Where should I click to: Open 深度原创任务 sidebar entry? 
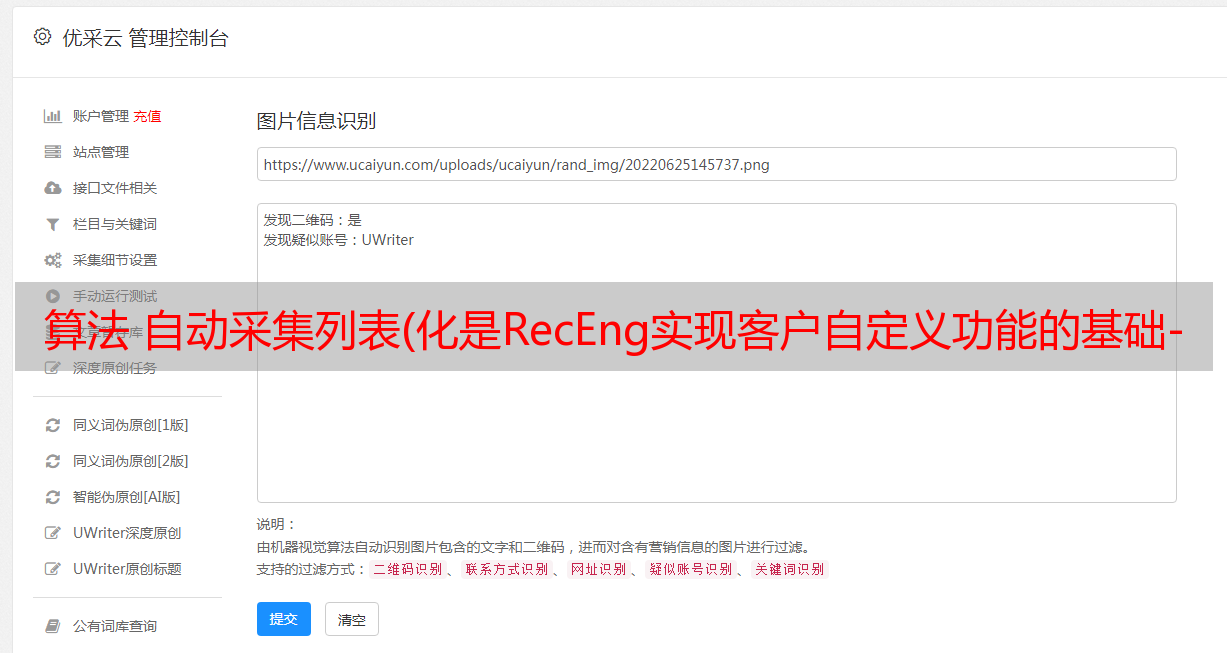pyautogui.click(x=115, y=368)
